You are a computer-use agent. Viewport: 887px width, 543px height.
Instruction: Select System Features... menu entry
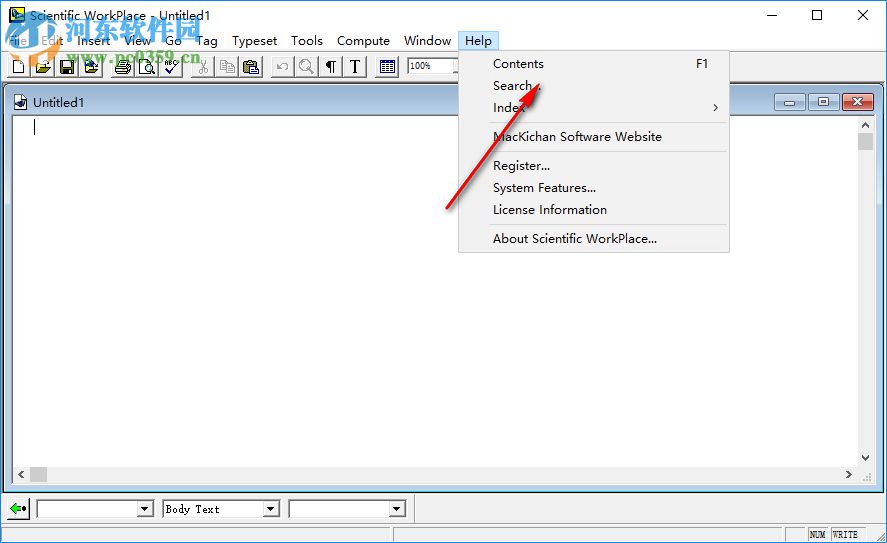coord(593,188)
